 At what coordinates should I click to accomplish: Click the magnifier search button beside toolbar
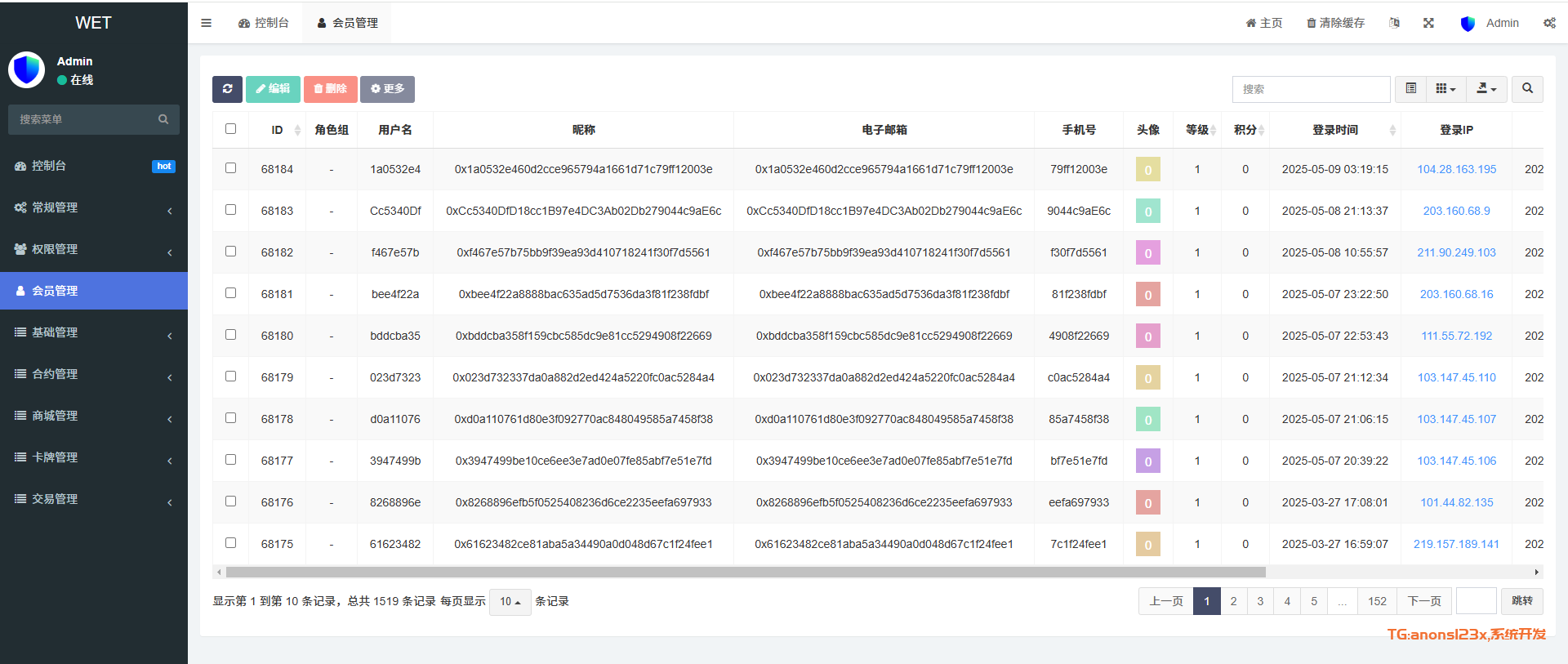[1527, 89]
